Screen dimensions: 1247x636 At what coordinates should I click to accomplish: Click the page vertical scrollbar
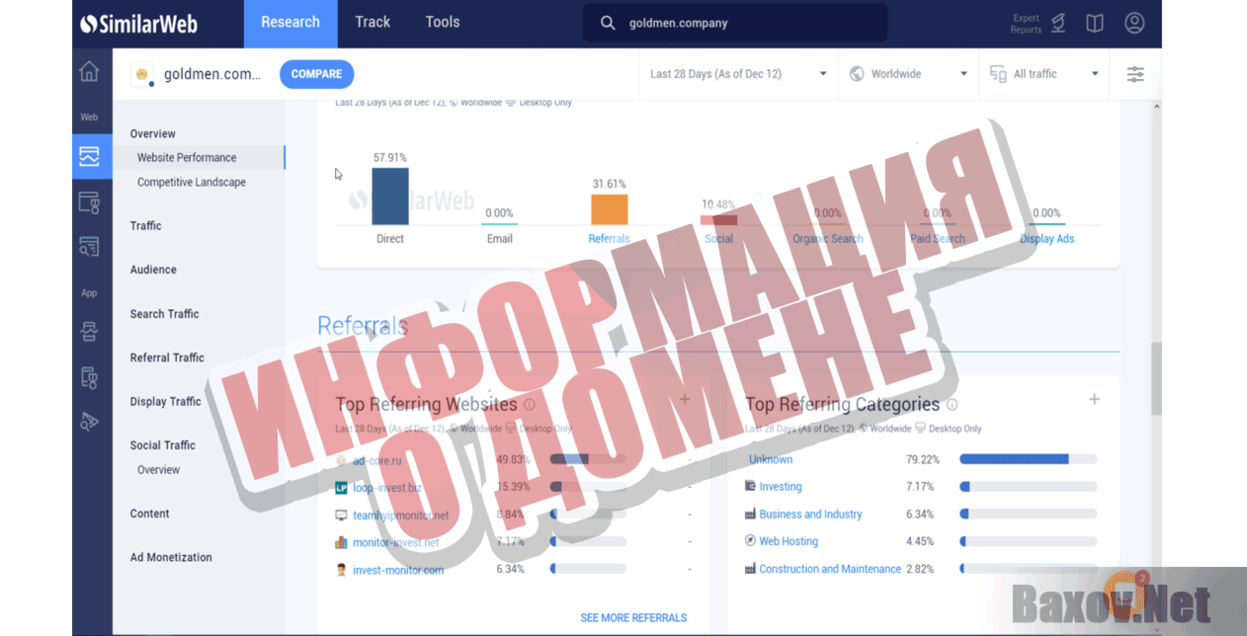click(1156, 378)
